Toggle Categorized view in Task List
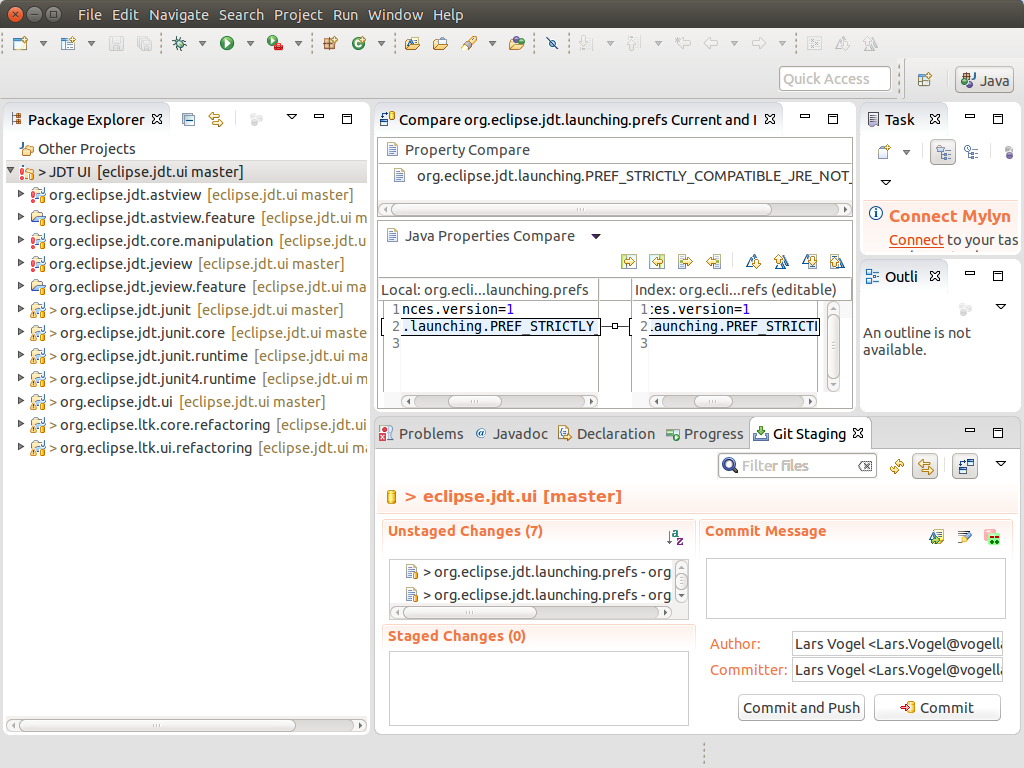The height and width of the screenshot is (768, 1024). coord(943,152)
